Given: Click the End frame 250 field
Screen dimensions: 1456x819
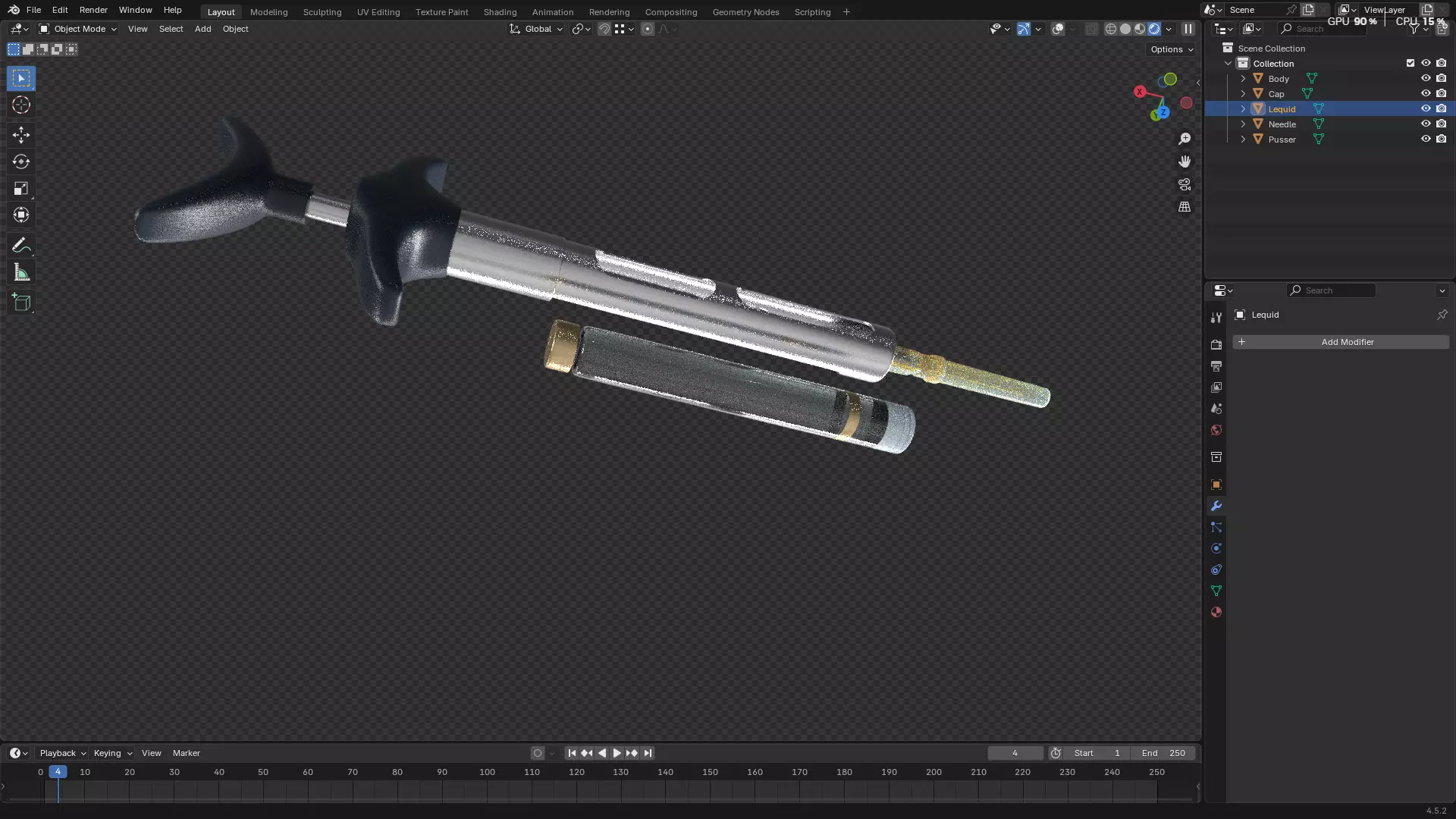Looking at the screenshot, I should point(1163,753).
